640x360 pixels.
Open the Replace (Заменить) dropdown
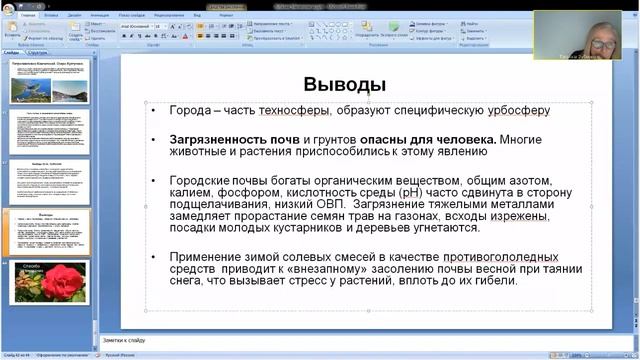(x=473, y=31)
